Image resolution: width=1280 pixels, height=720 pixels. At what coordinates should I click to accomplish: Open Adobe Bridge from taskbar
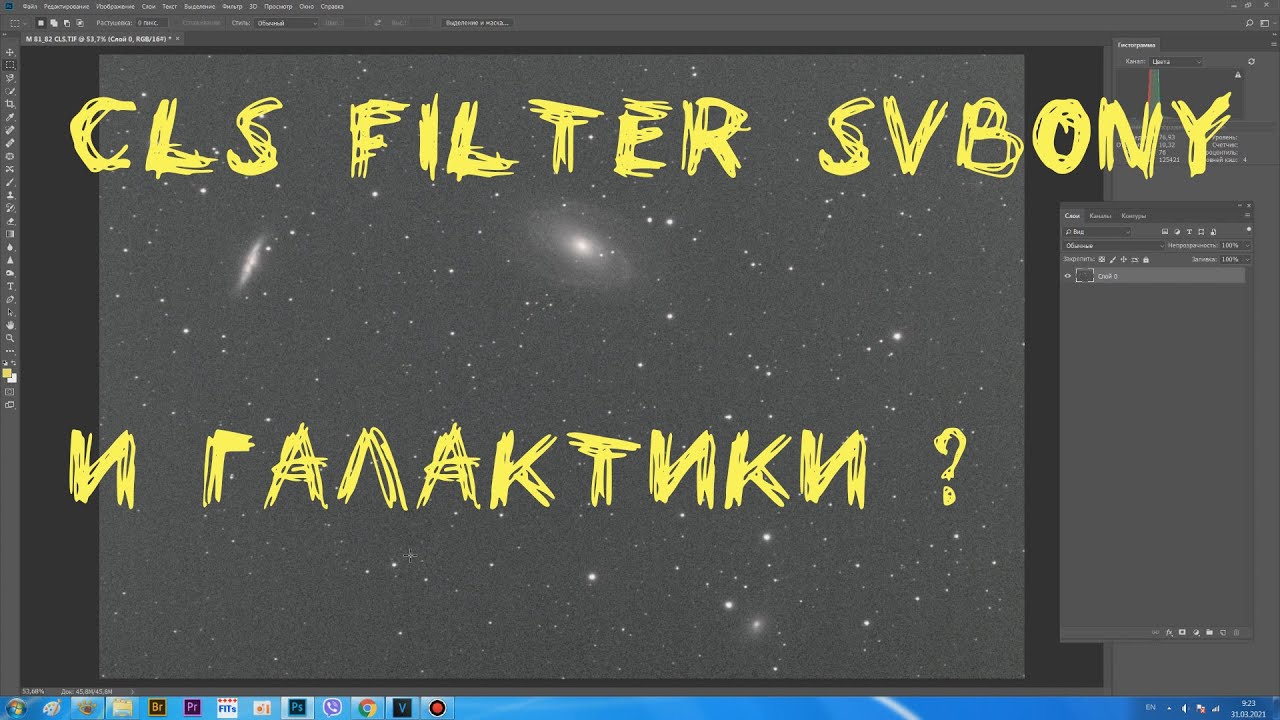pyautogui.click(x=157, y=707)
